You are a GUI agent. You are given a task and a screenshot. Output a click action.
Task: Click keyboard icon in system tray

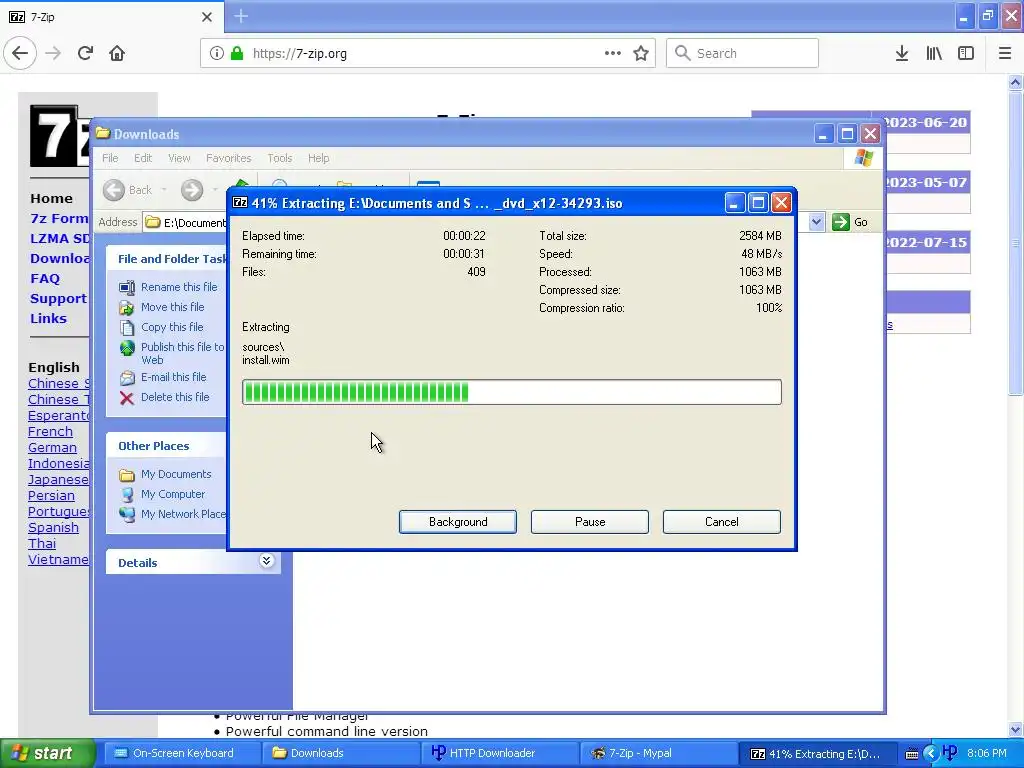coord(912,754)
